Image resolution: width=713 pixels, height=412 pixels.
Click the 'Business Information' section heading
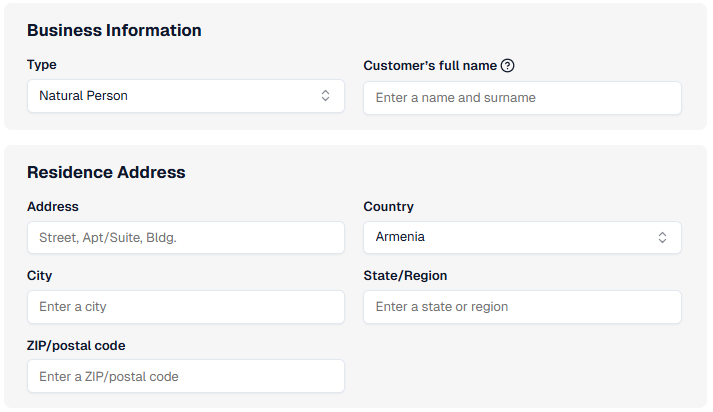click(x=114, y=31)
